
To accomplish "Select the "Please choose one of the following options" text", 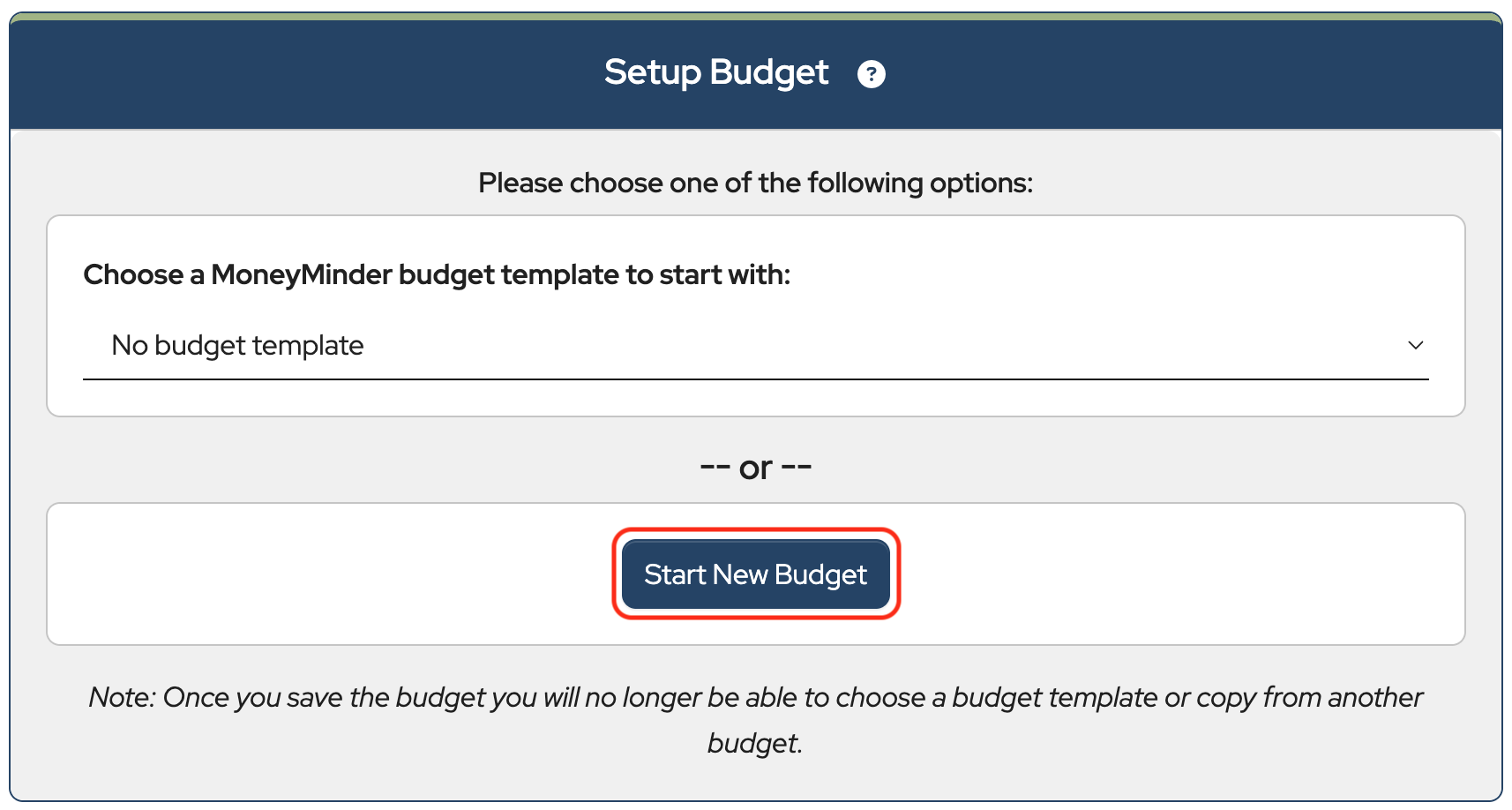I will point(755,183).
